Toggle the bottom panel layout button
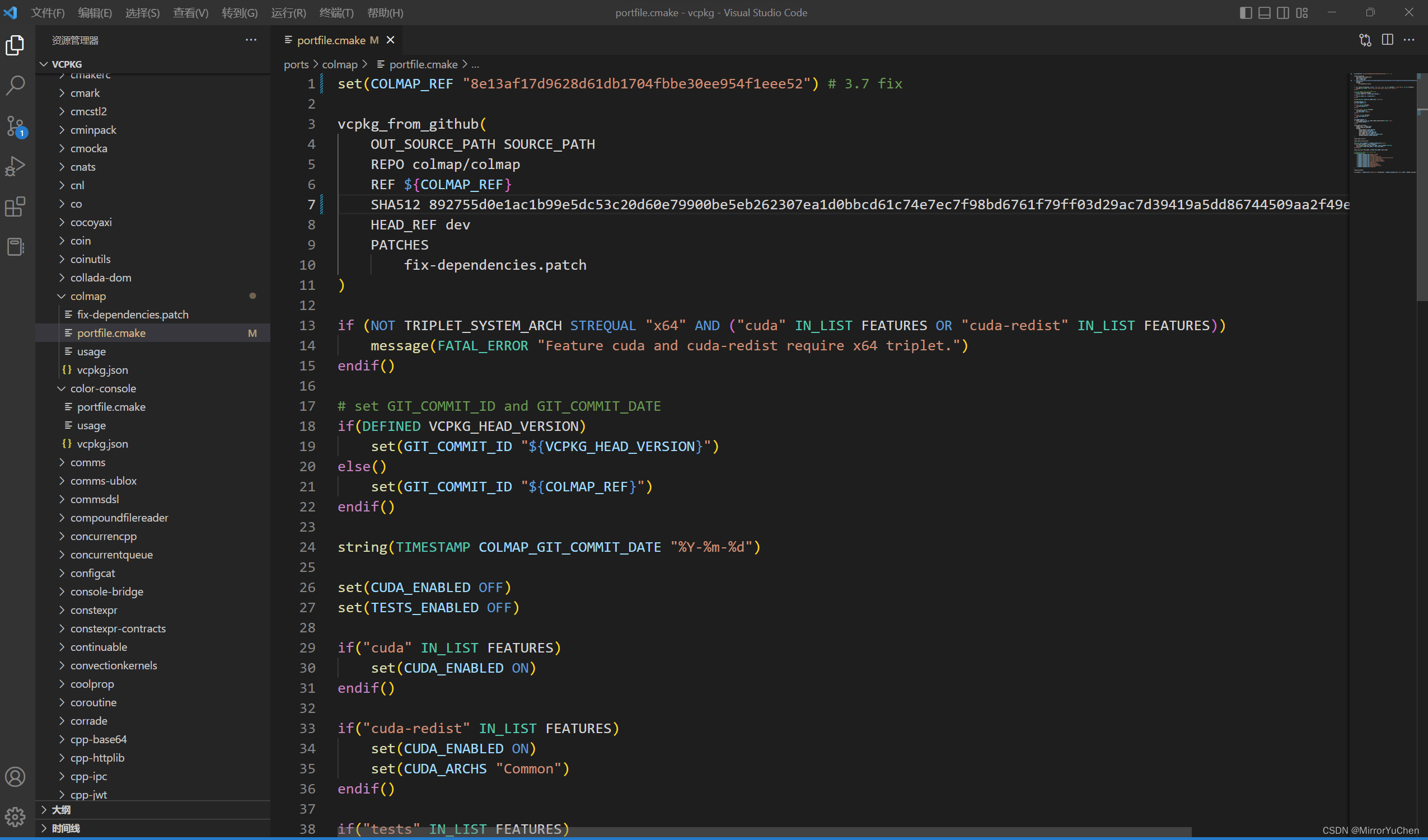 1264,12
